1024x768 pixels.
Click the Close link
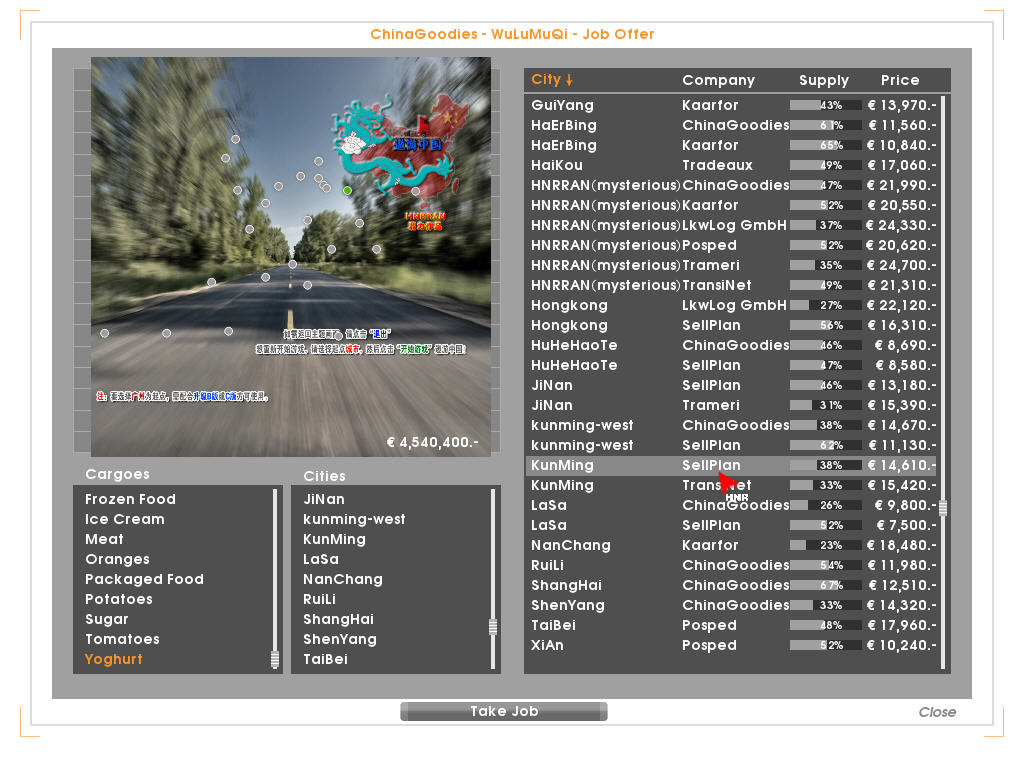click(x=937, y=712)
